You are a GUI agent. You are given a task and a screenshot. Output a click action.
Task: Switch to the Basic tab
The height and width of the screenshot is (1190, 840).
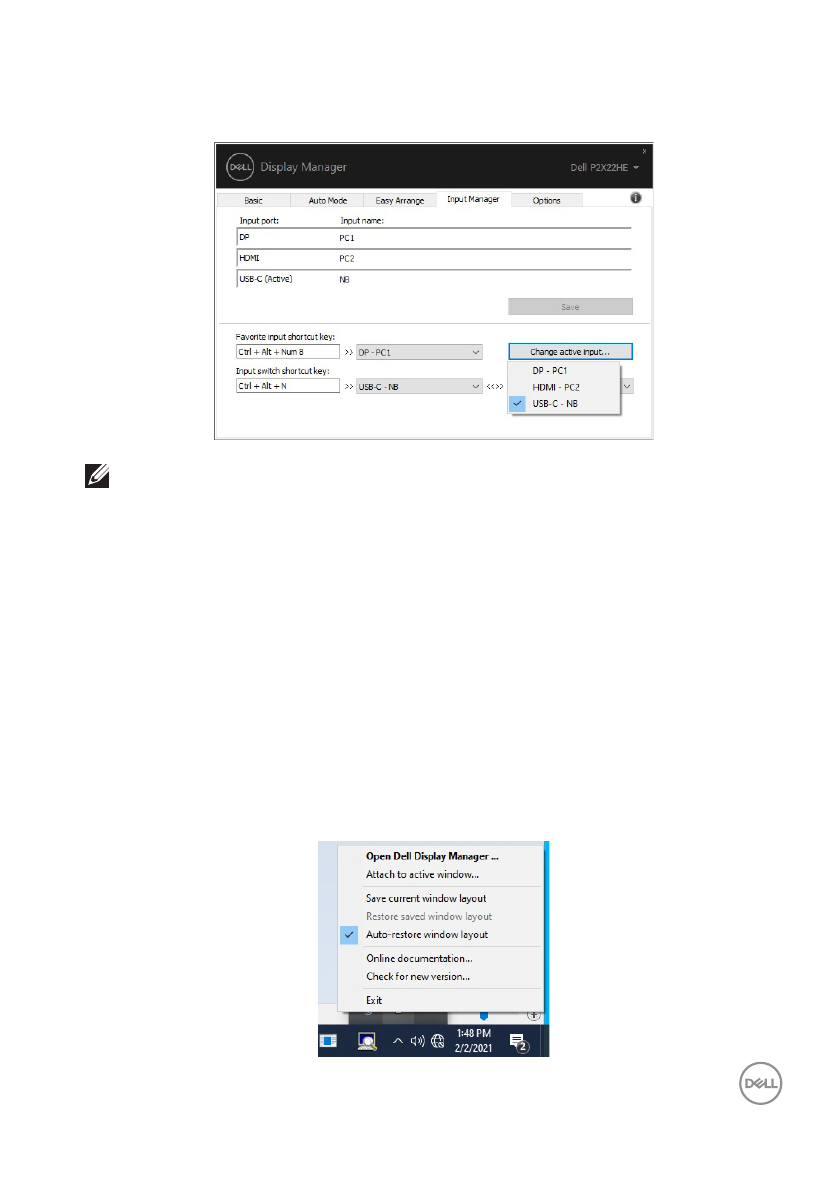[253, 200]
